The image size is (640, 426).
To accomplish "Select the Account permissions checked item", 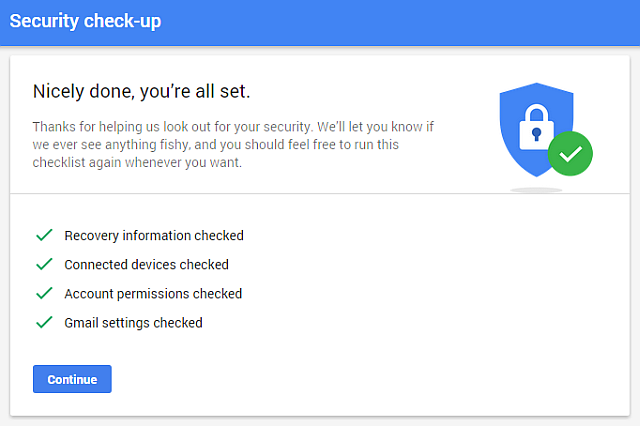I will [153, 294].
